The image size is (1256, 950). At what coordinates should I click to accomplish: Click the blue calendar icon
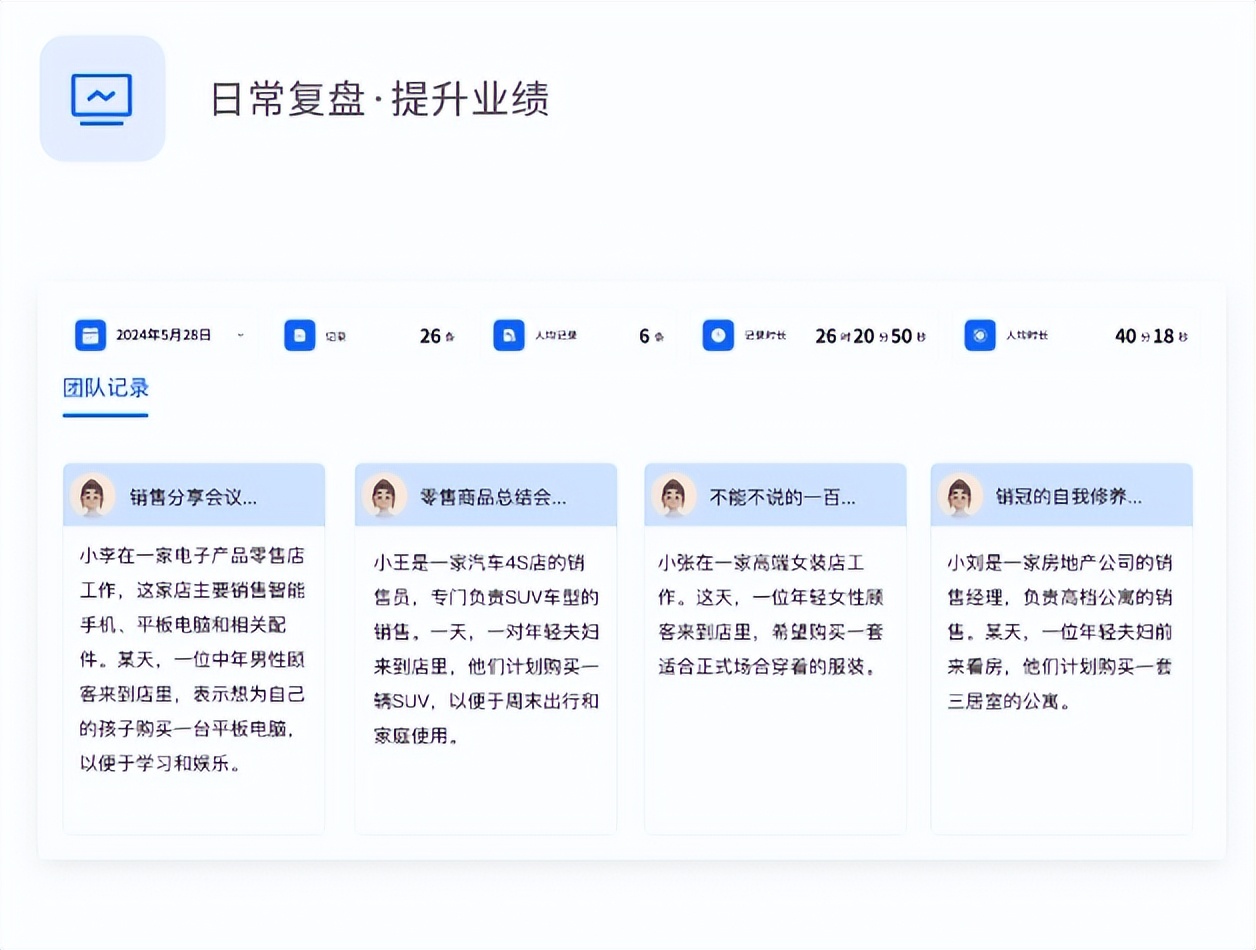(90, 335)
